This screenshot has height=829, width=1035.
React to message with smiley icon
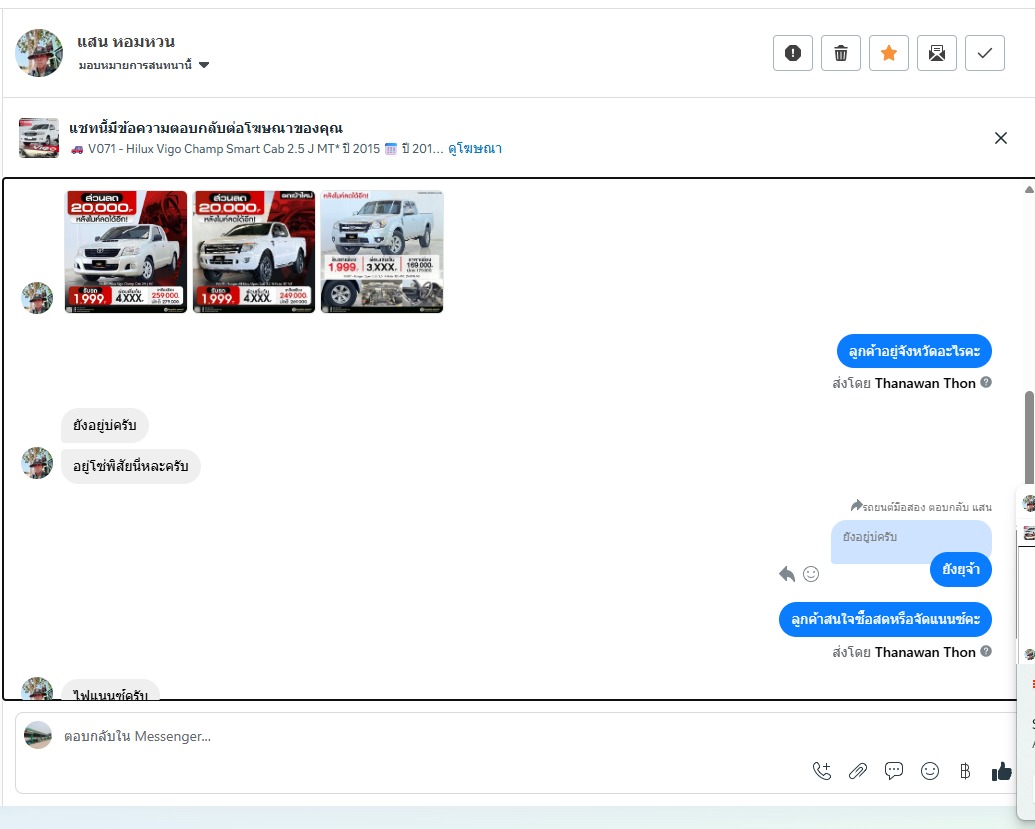tap(811, 574)
